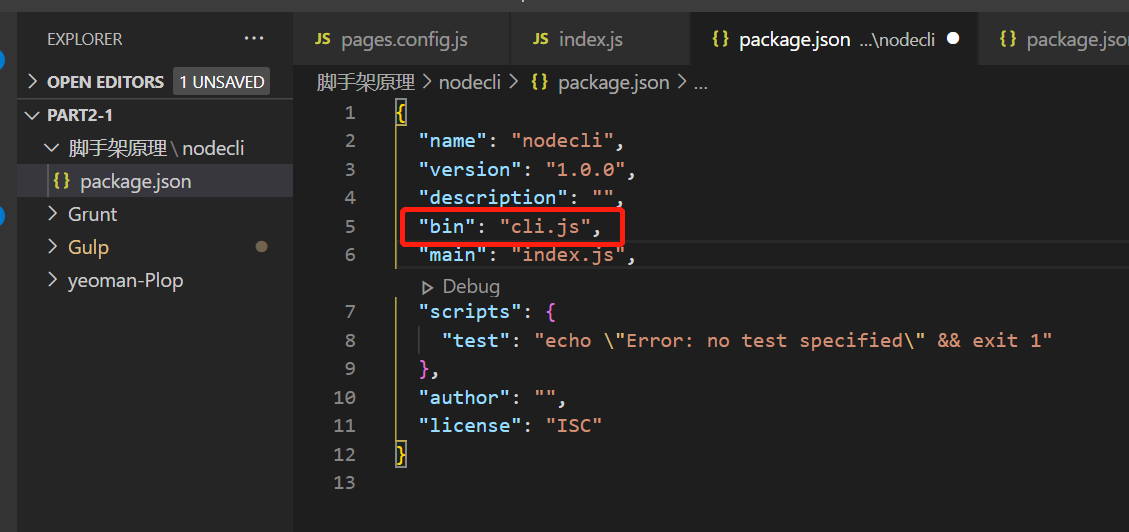Image resolution: width=1129 pixels, height=532 pixels.
Task: Click the JS icon on index.js tab
Action: tap(540, 39)
